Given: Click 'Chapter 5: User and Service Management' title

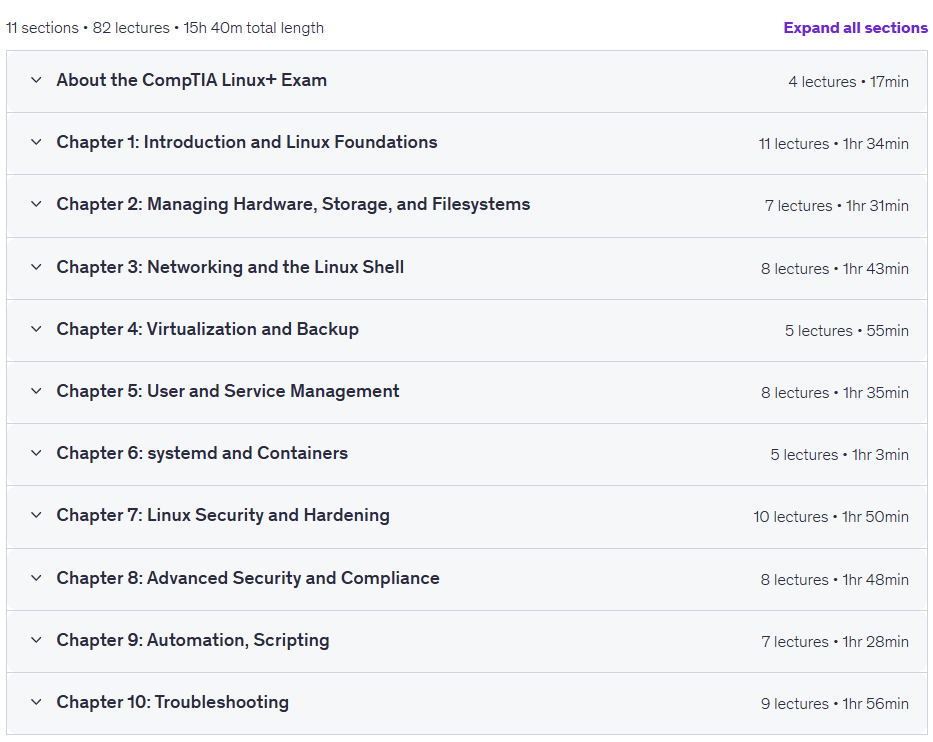Looking at the screenshot, I should (228, 391).
